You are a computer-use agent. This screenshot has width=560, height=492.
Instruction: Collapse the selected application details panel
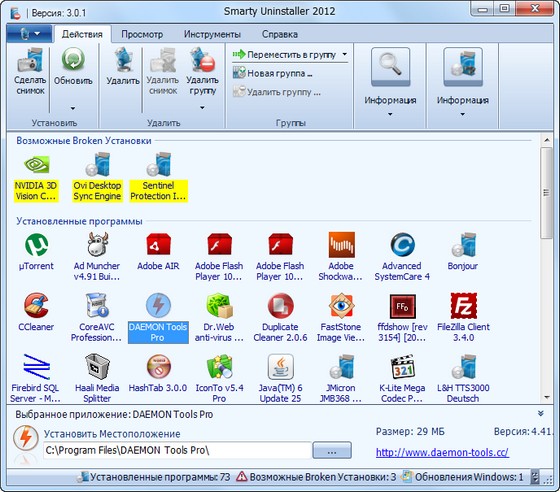pos(541,413)
